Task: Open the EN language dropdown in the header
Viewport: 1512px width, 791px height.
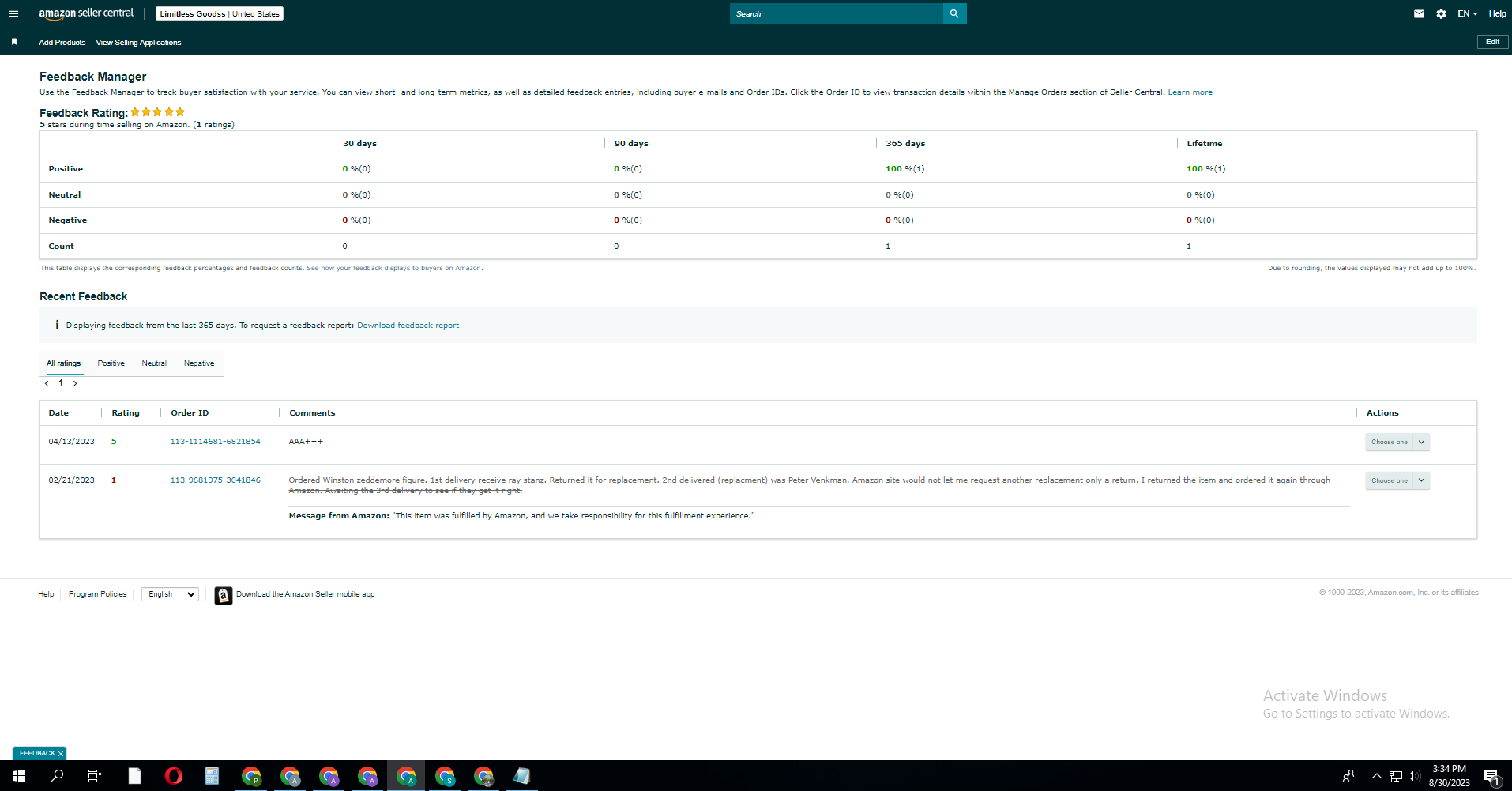Action: [1467, 13]
